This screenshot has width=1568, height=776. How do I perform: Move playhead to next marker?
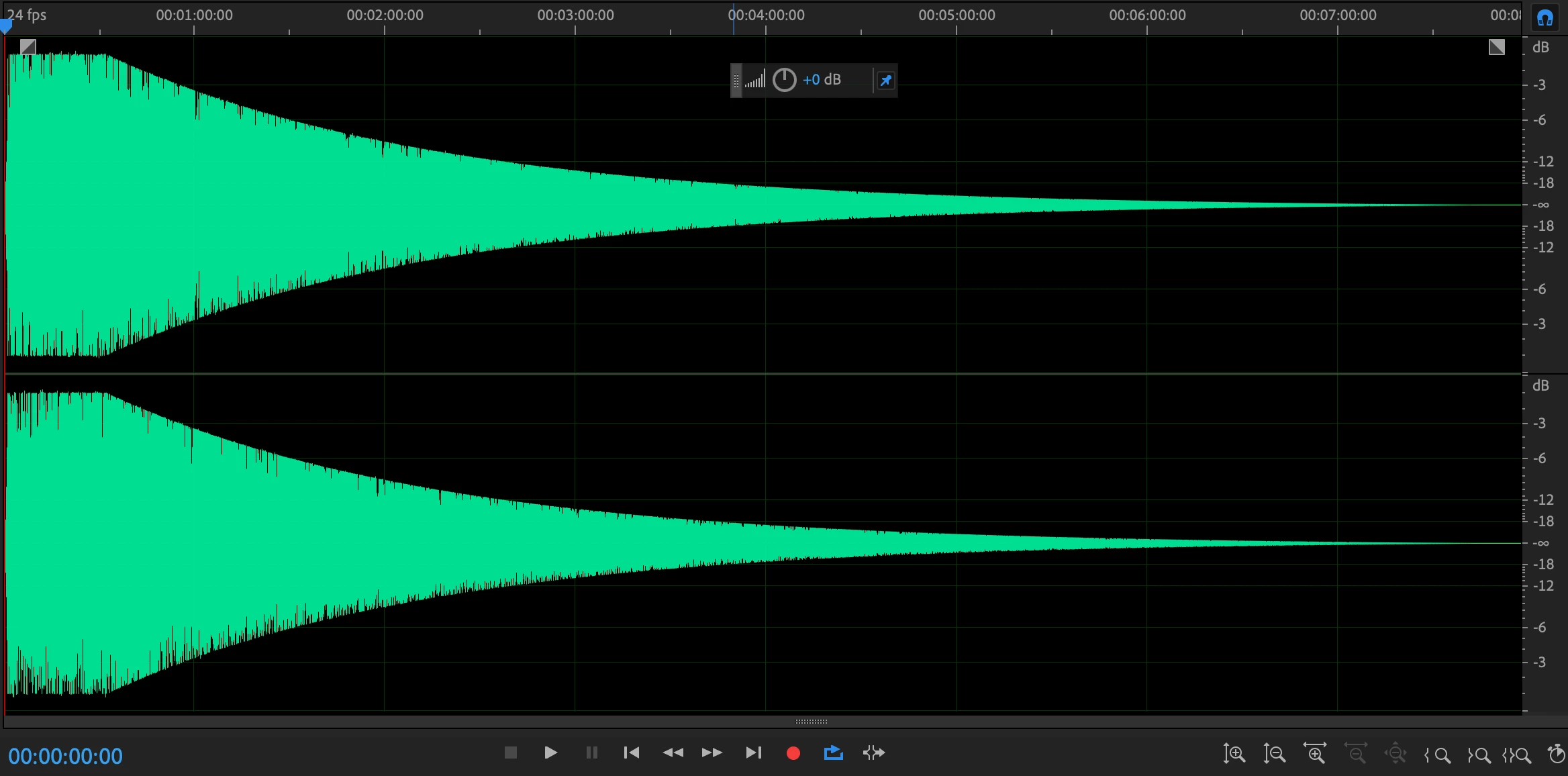pyautogui.click(x=753, y=753)
